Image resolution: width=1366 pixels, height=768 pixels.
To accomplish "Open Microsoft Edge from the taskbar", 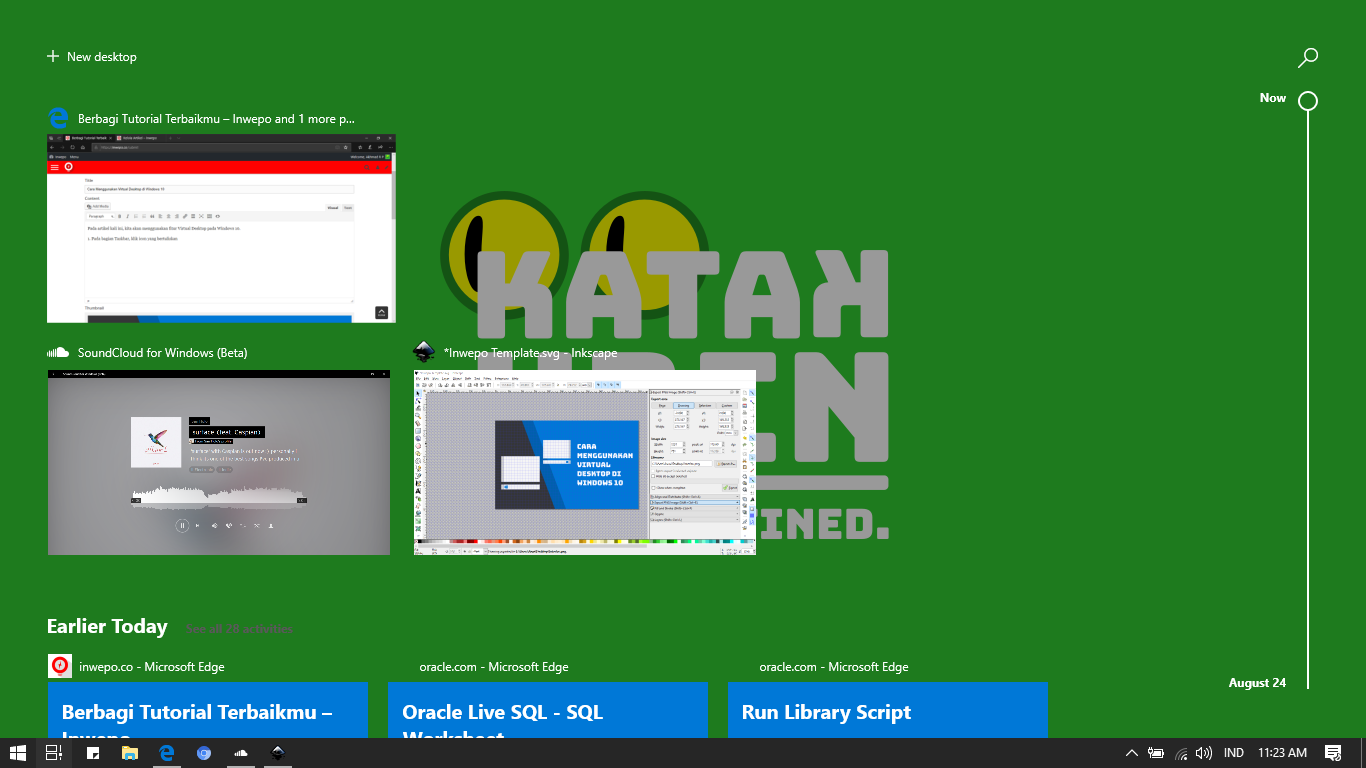I will point(167,753).
